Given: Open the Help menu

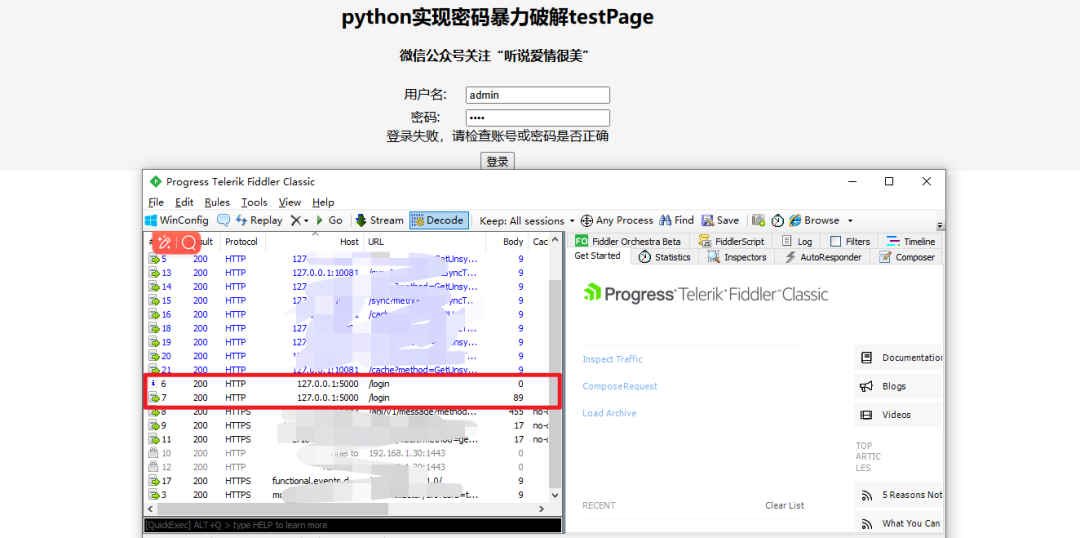Looking at the screenshot, I should coord(323,202).
